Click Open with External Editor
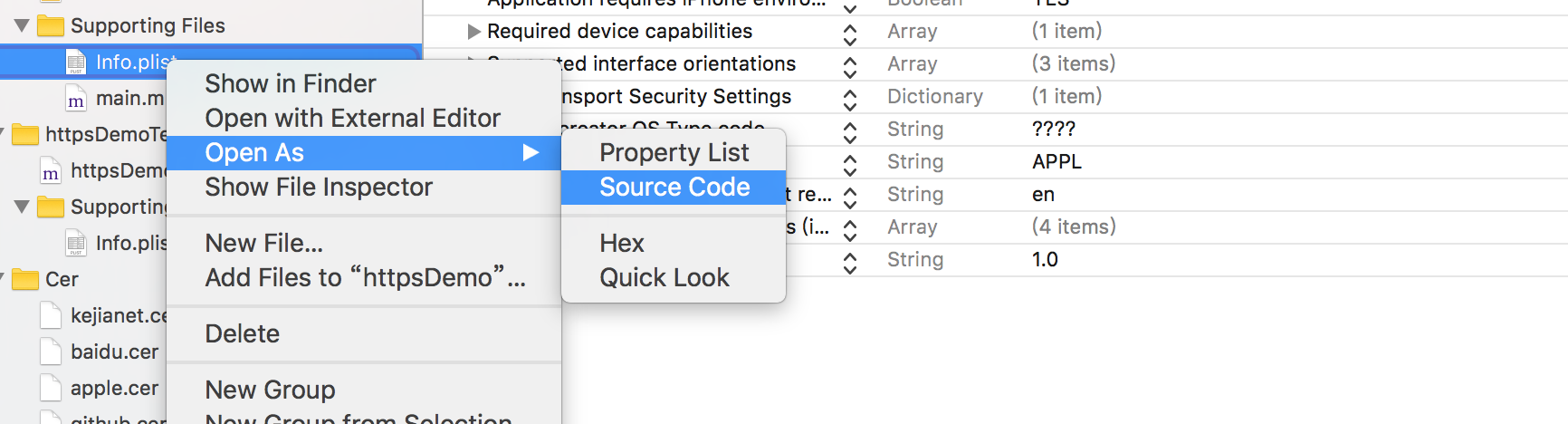Viewport: 1568px width, 424px height. pyautogui.click(x=352, y=118)
